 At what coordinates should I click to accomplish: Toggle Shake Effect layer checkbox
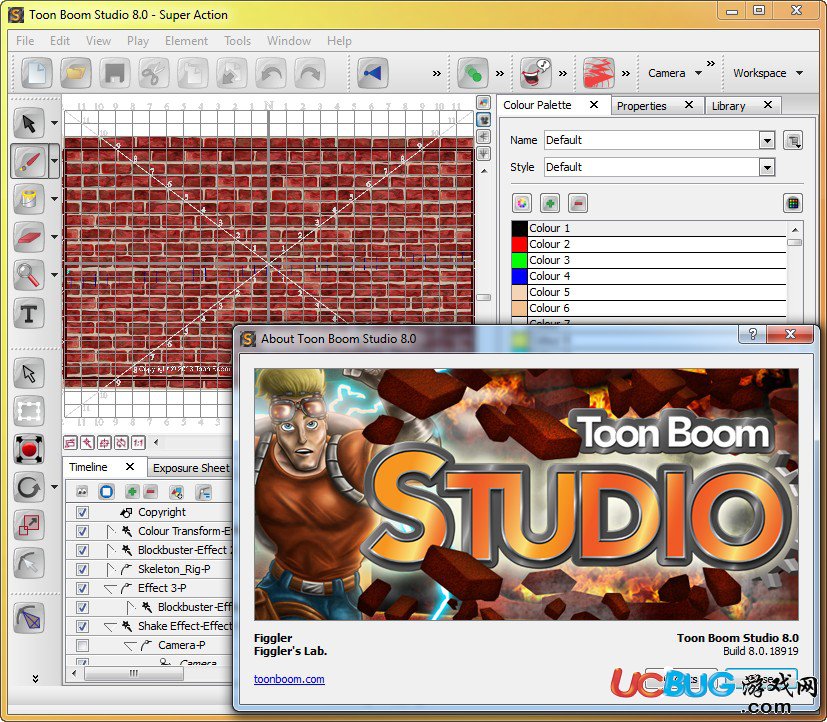coord(82,626)
